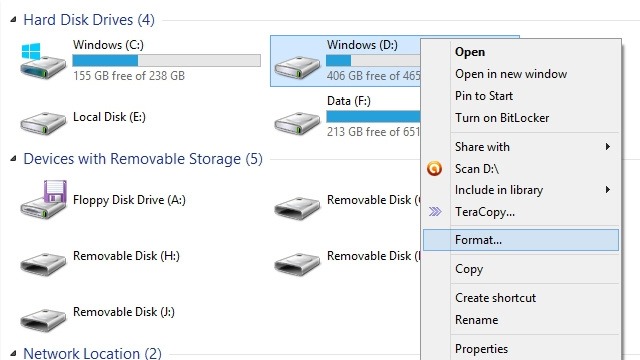Click the Windows (C:) capacity usage bar
The width and height of the screenshot is (640, 360).
pyautogui.click(x=167, y=60)
